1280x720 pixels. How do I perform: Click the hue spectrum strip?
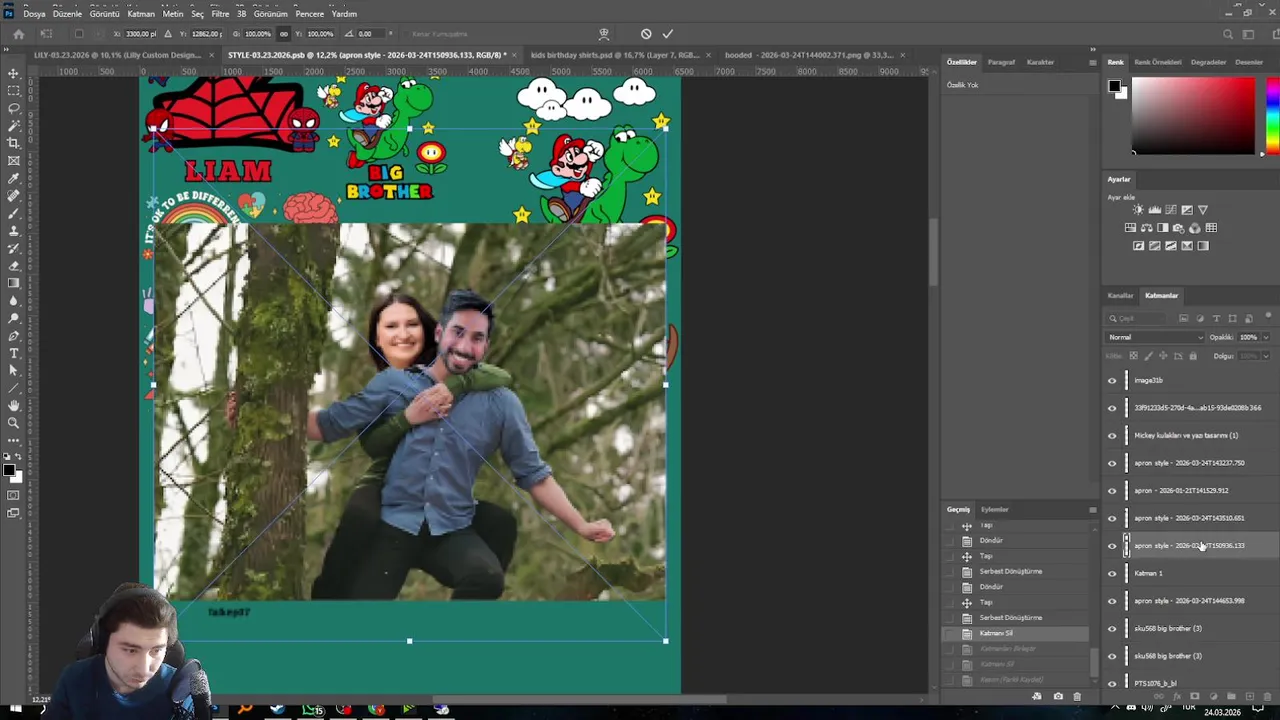point(1272,115)
